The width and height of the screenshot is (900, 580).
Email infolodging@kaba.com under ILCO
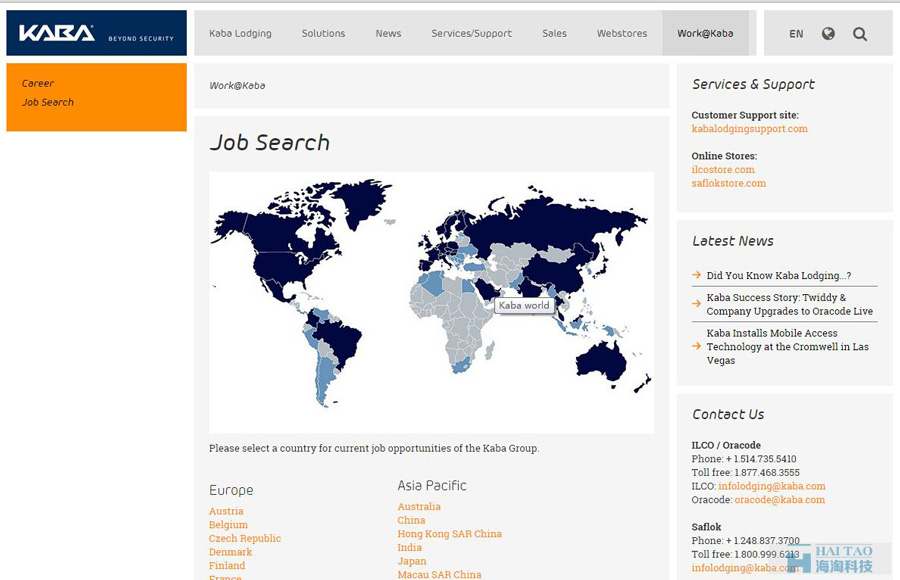(x=771, y=486)
